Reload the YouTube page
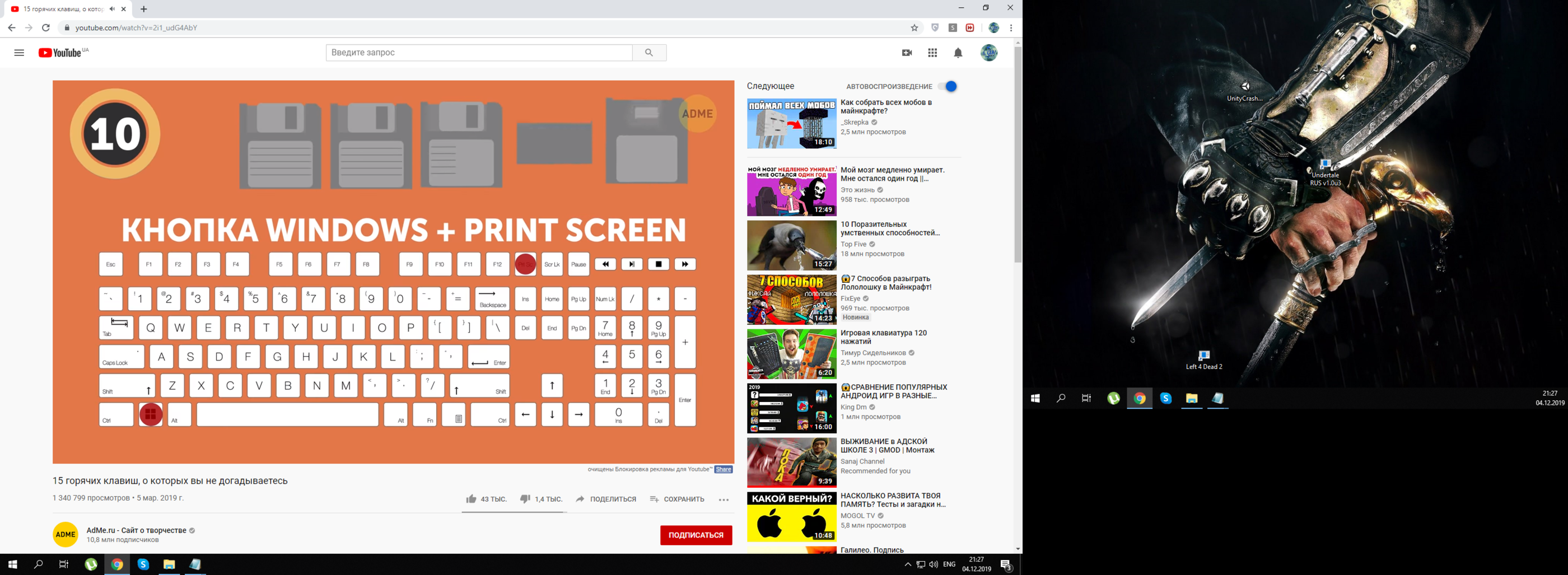The height and width of the screenshot is (575, 1568). (46, 28)
